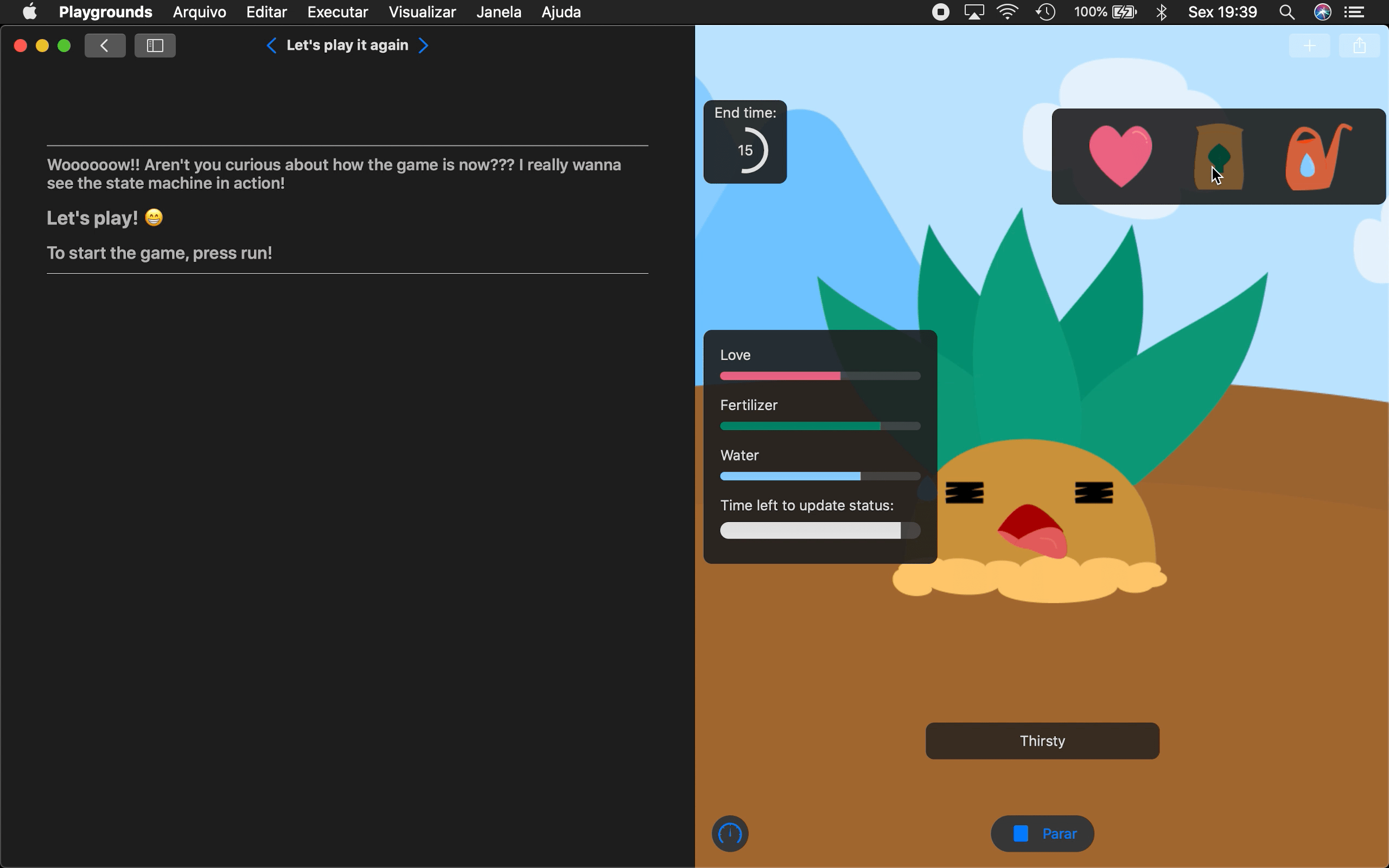Open the execution speed gauge icon
1389x868 pixels.
[x=730, y=833]
